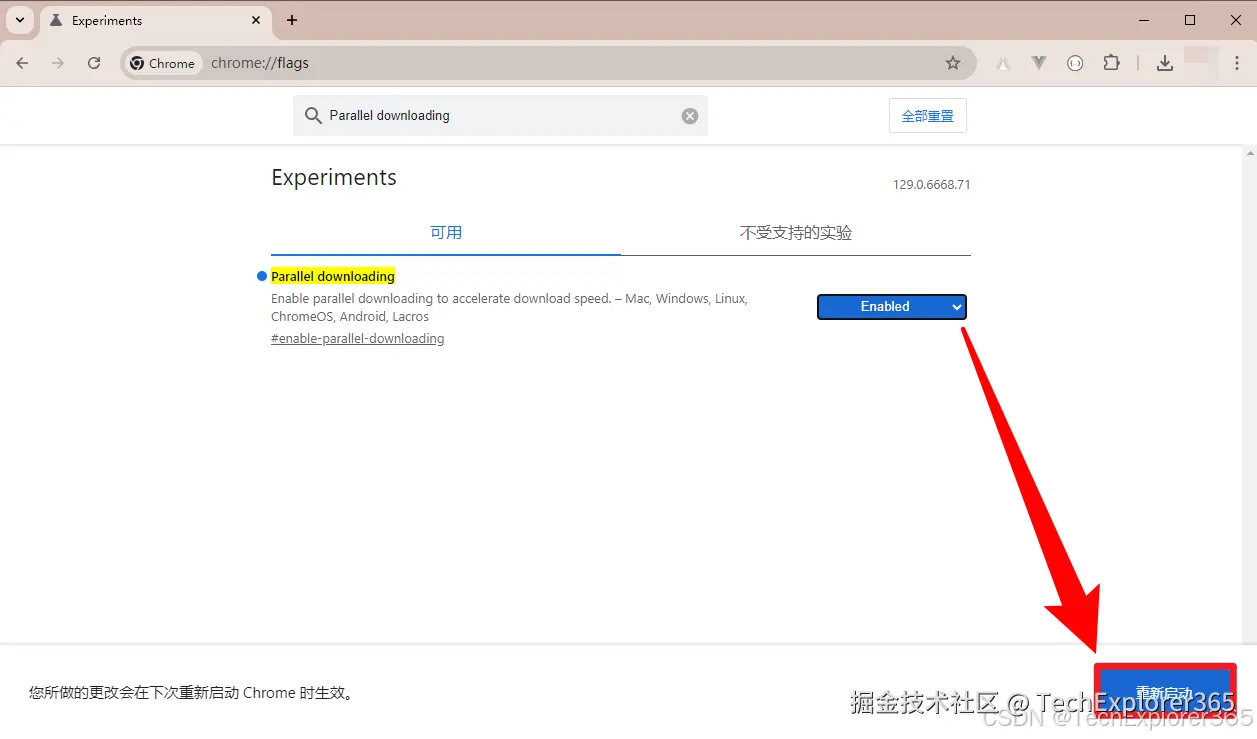1257x739 pixels.
Task: Click the first extension icon after the star
Action: pyautogui.click(x=1003, y=63)
